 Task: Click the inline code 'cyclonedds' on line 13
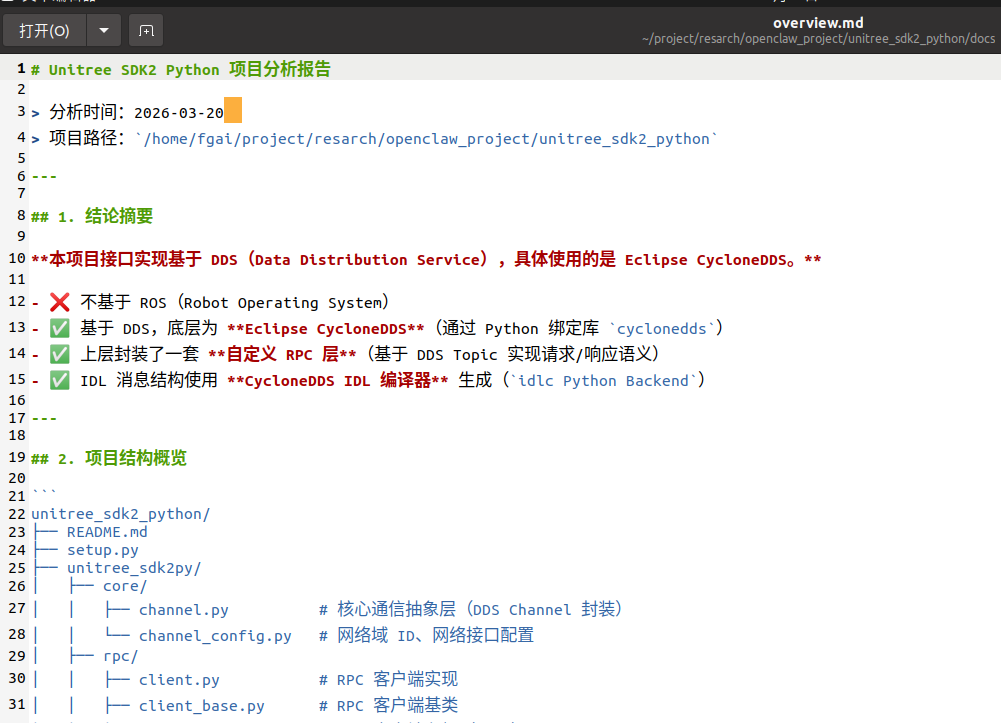(x=661, y=329)
